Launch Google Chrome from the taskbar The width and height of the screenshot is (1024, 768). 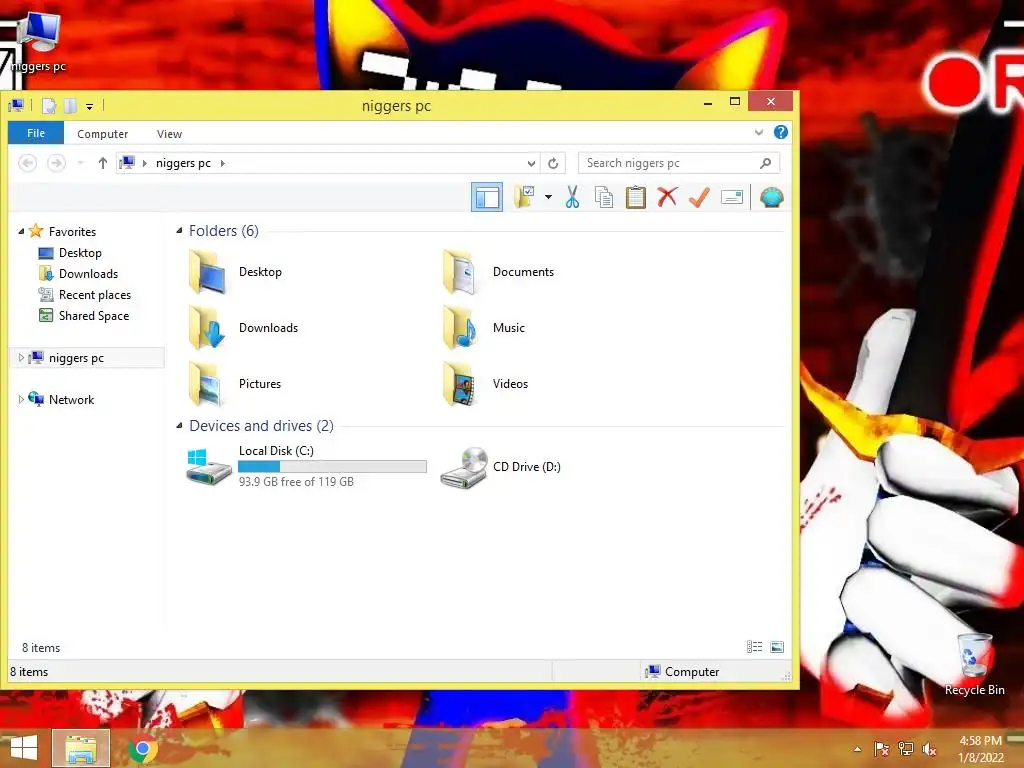(143, 749)
